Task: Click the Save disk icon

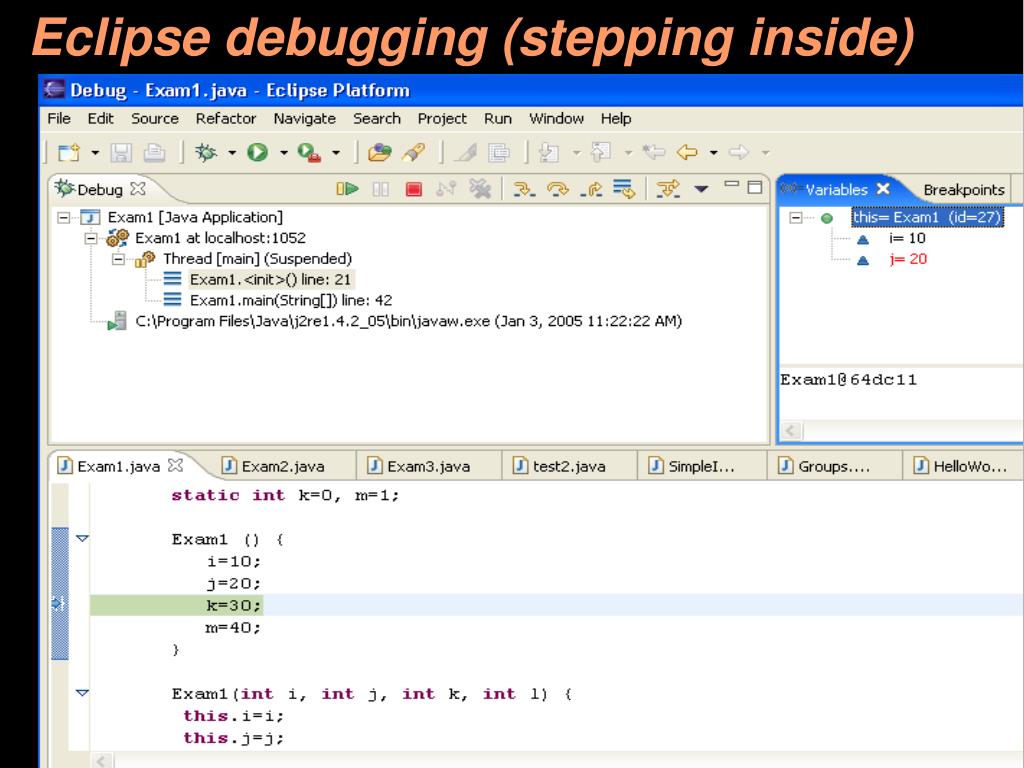Action: [121, 153]
